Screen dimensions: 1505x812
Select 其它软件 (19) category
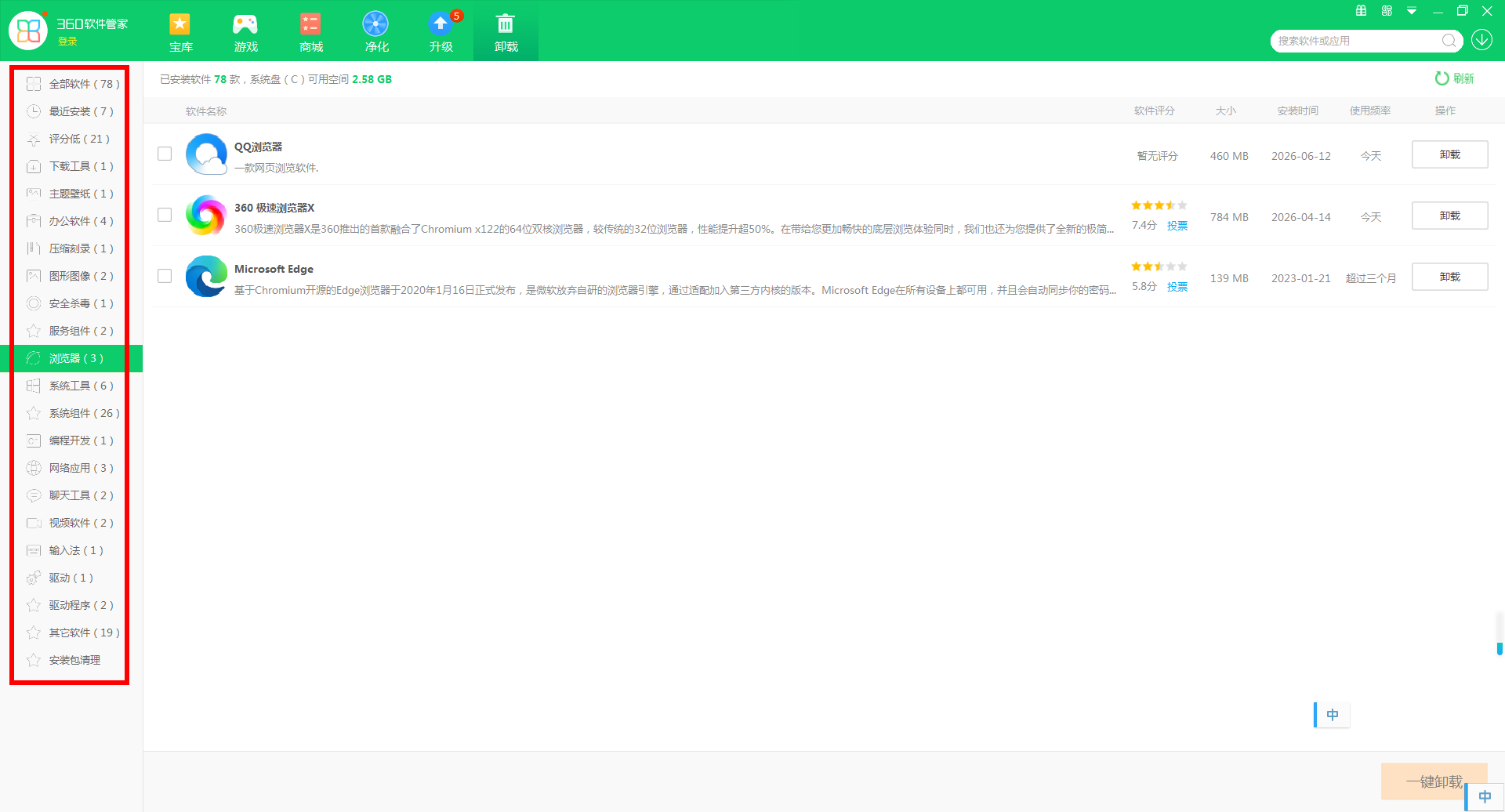[71, 633]
